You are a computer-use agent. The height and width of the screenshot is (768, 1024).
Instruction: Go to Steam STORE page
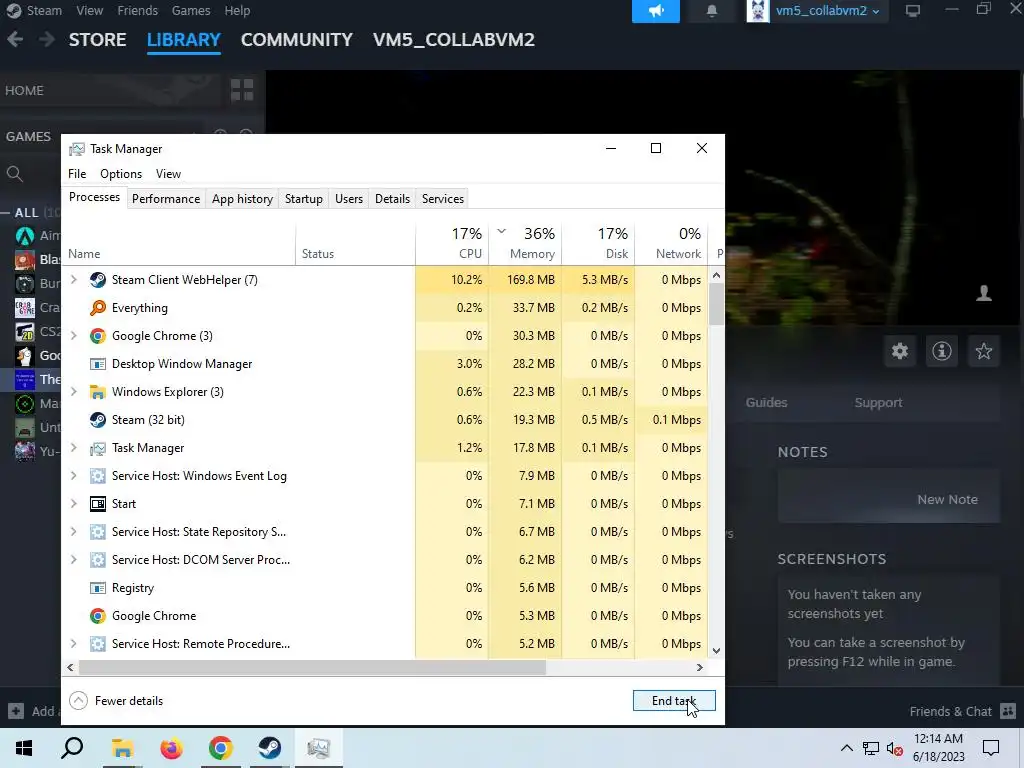[x=97, y=39]
